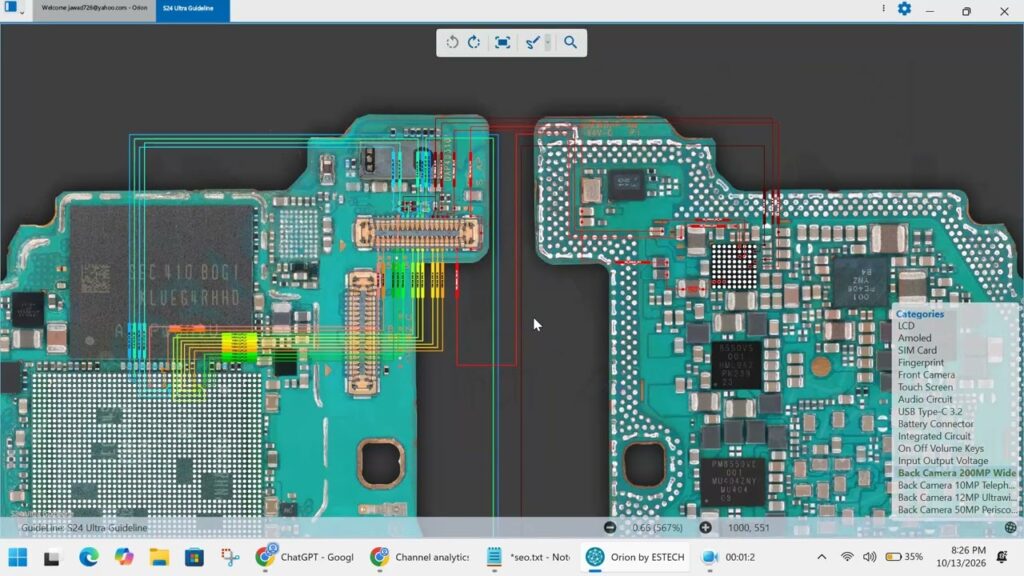Focus the Orion by ESTECH taskbar button
The height and width of the screenshot is (576, 1024).
coord(635,557)
